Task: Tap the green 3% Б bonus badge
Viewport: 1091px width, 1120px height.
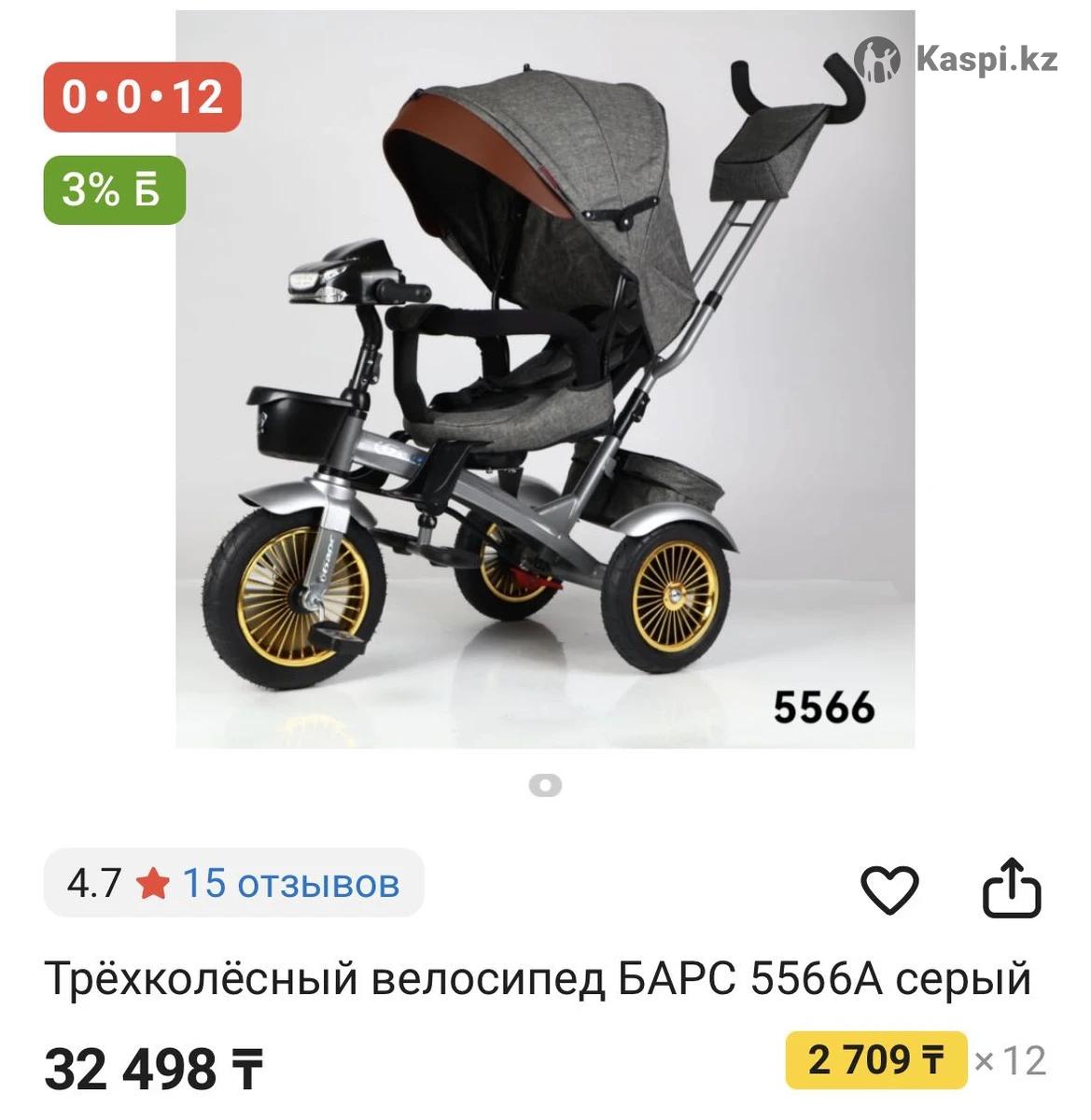Action: click(x=115, y=190)
